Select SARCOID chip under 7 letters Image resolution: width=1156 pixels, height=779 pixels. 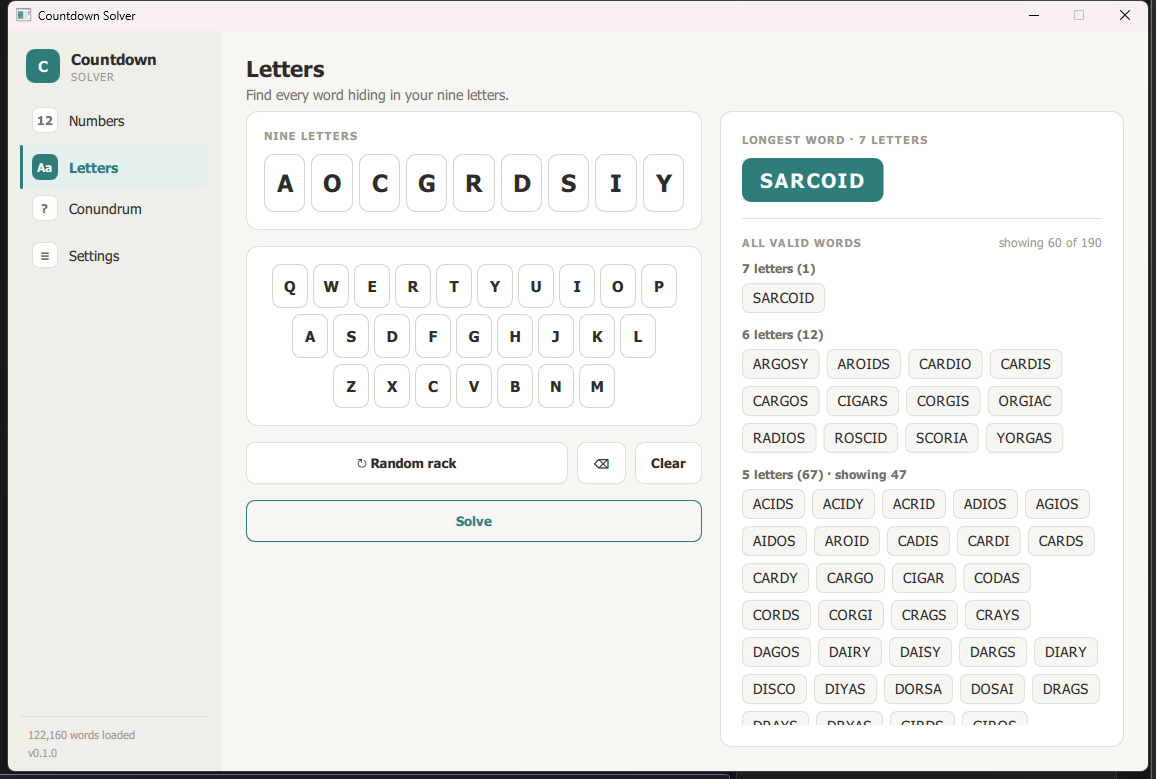pyautogui.click(x=783, y=298)
